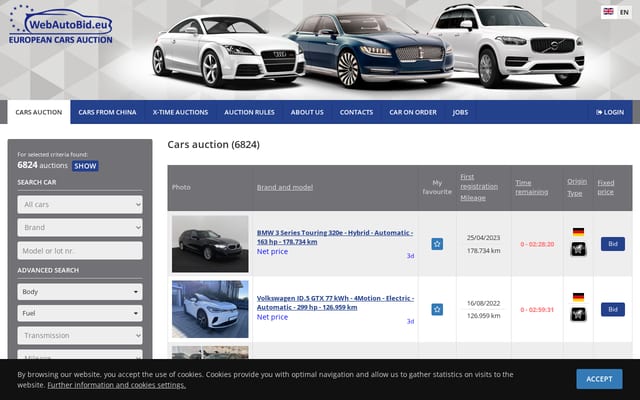Open Further information and cookies settings link
The width and height of the screenshot is (640, 400).
tap(116, 385)
